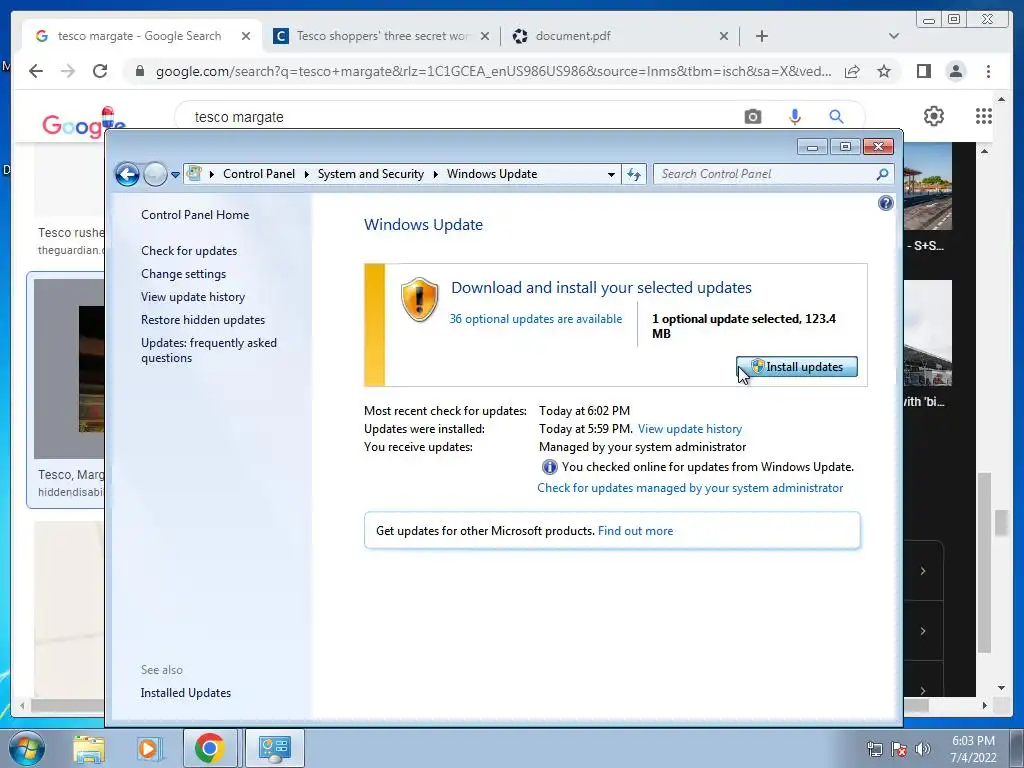
Task: Open a new Chrome tab
Action: (761, 36)
